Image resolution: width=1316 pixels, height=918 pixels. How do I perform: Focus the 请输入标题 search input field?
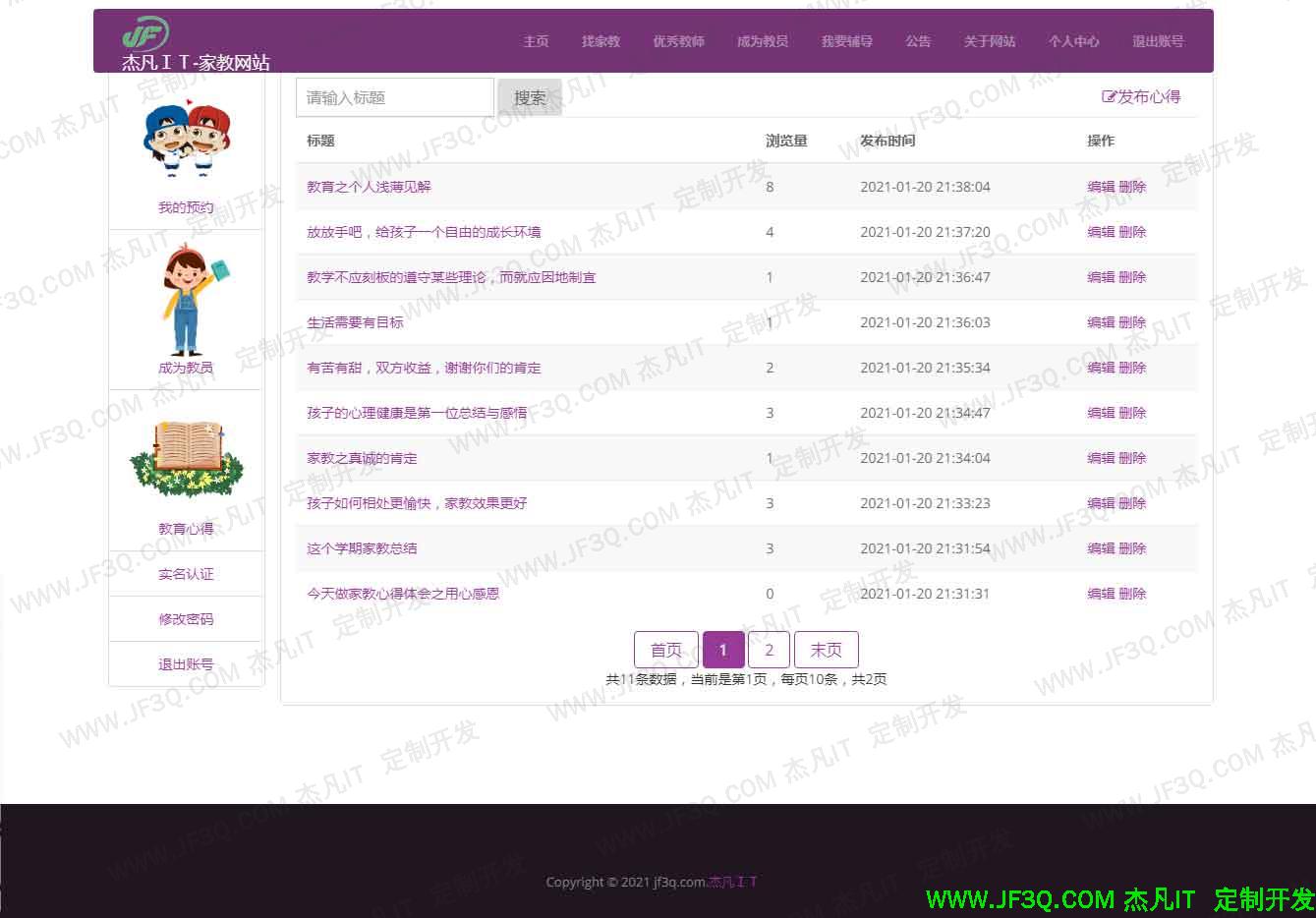(394, 97)
